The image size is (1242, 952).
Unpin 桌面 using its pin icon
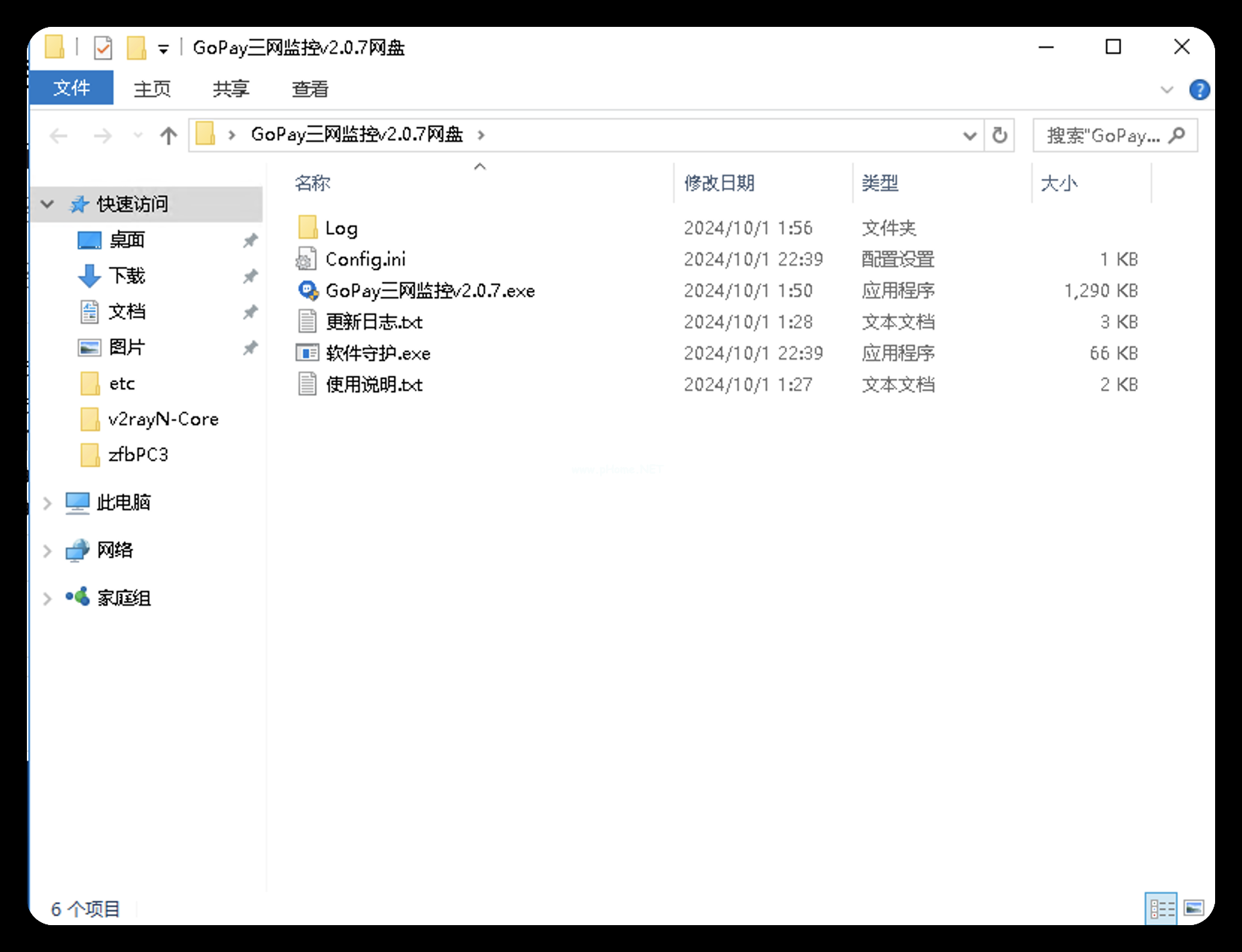[250, 240]
